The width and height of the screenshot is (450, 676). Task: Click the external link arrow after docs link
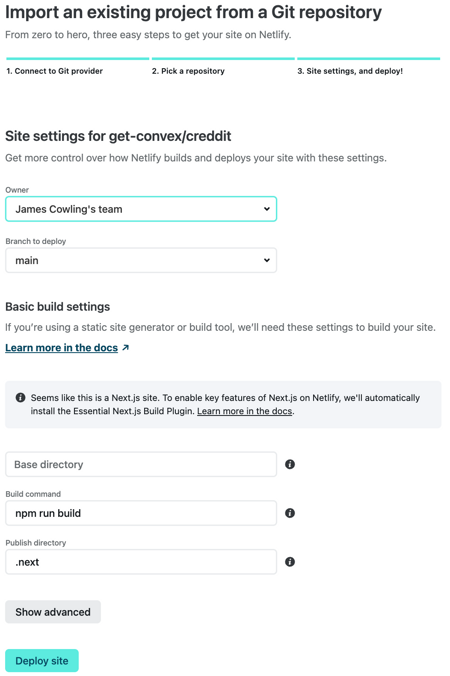125,347
